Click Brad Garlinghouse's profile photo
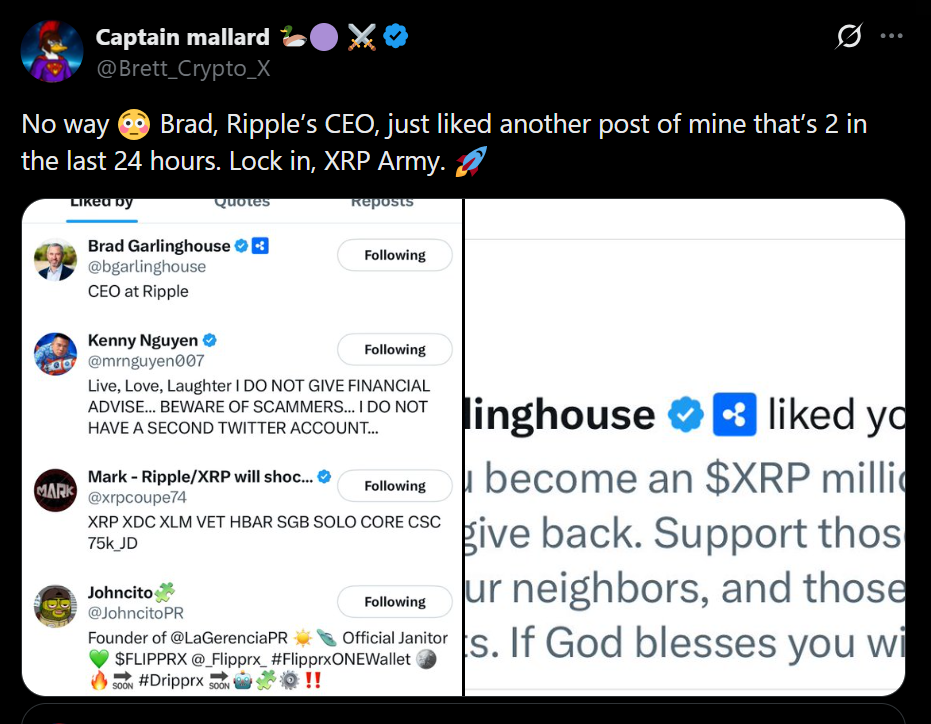Viewport: 931px width, 724px height. coord(55,259)
